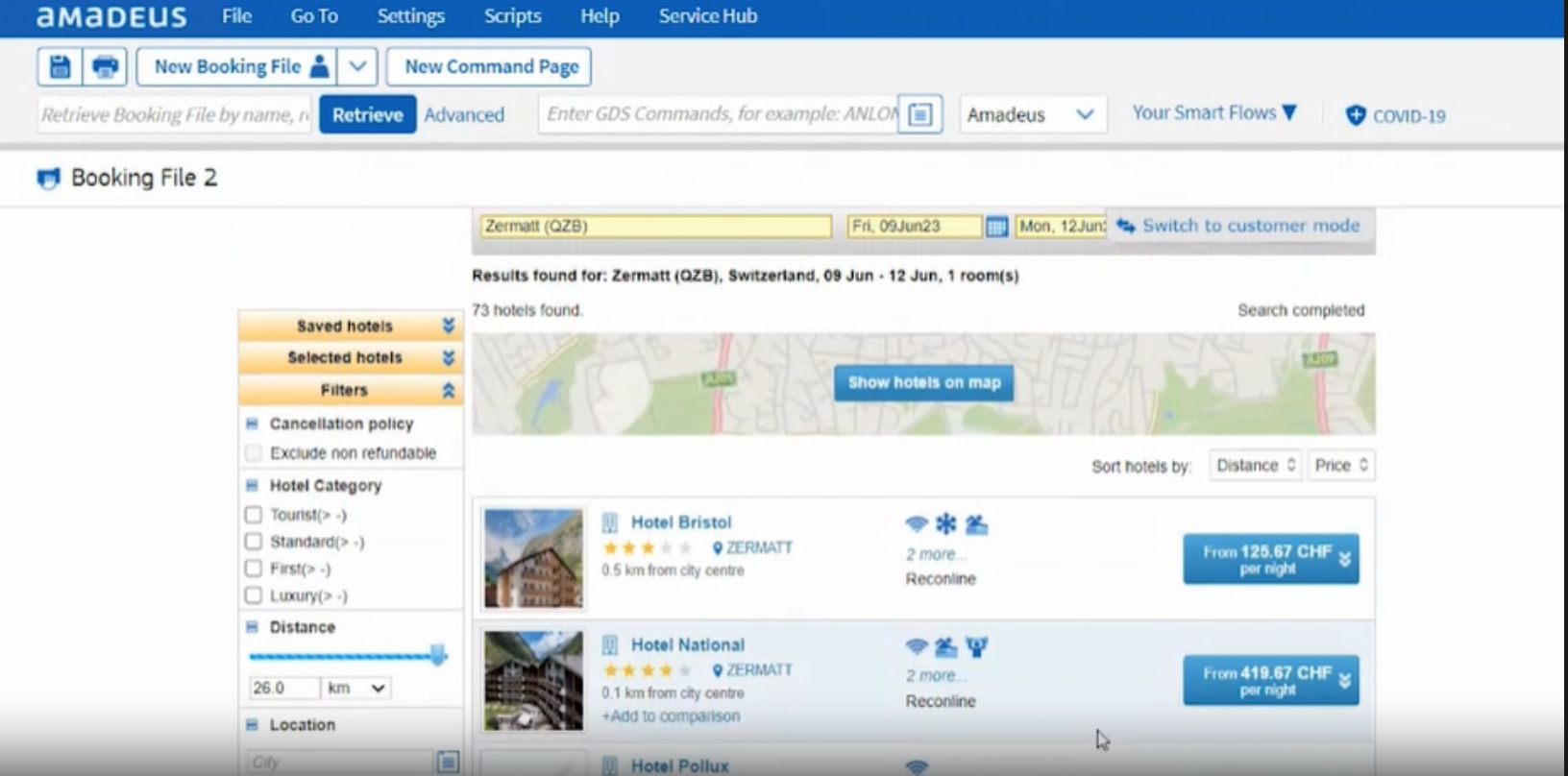Image resolution: width=1568 pixels, height=776 pixels.
Task: Click the Distance slider handle
Action: (x=438, y=656)
